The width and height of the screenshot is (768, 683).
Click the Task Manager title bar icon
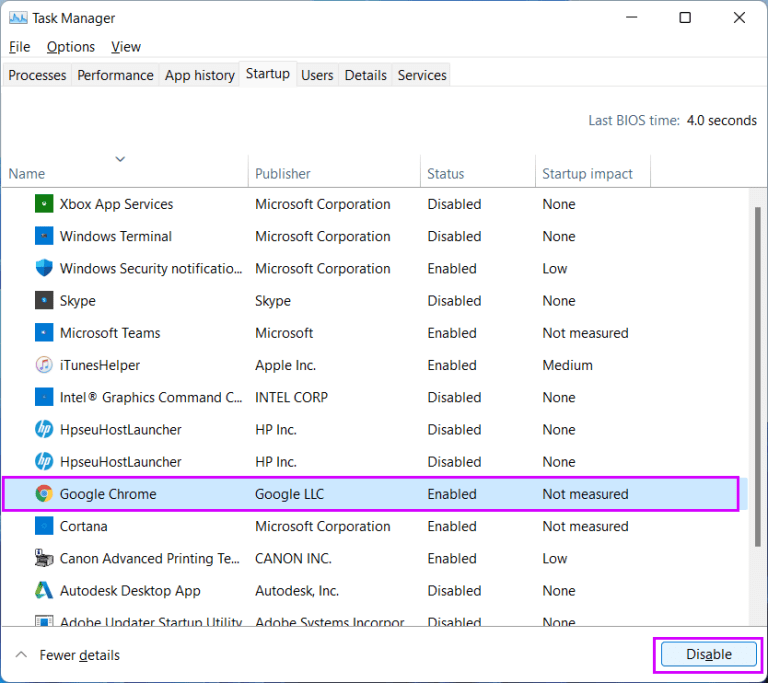(x=18, y=18)
